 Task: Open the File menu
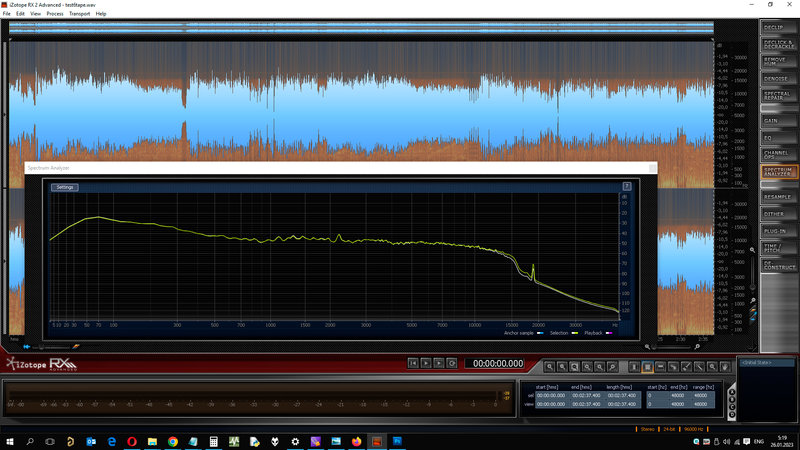(7, 14)
